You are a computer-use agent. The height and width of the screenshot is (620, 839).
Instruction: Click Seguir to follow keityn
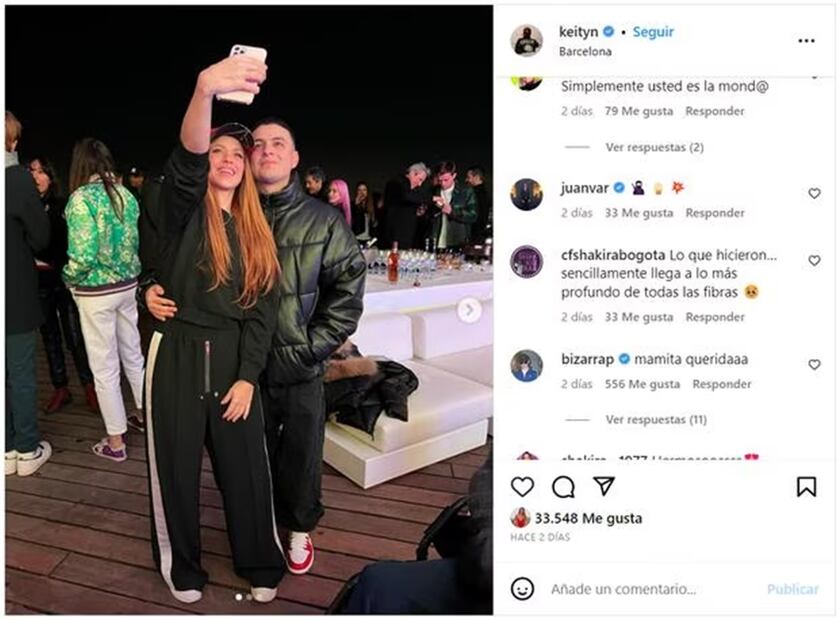[653, 32]
